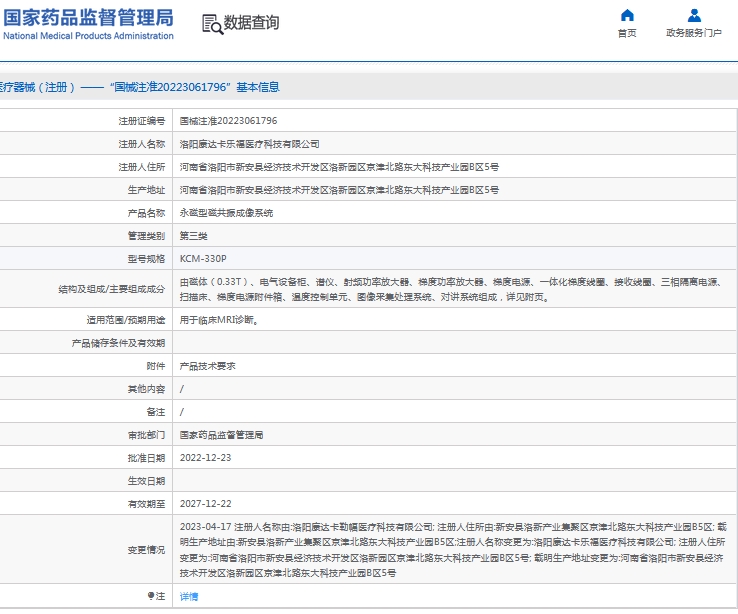Viewport: 738px width, 614px height.
Task: Click the 结构及组成 description text
Action: click(450, 289)
